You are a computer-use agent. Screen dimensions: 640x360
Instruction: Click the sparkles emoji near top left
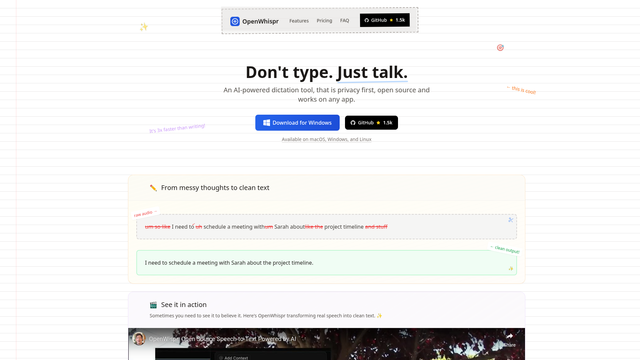click(144, 27)
